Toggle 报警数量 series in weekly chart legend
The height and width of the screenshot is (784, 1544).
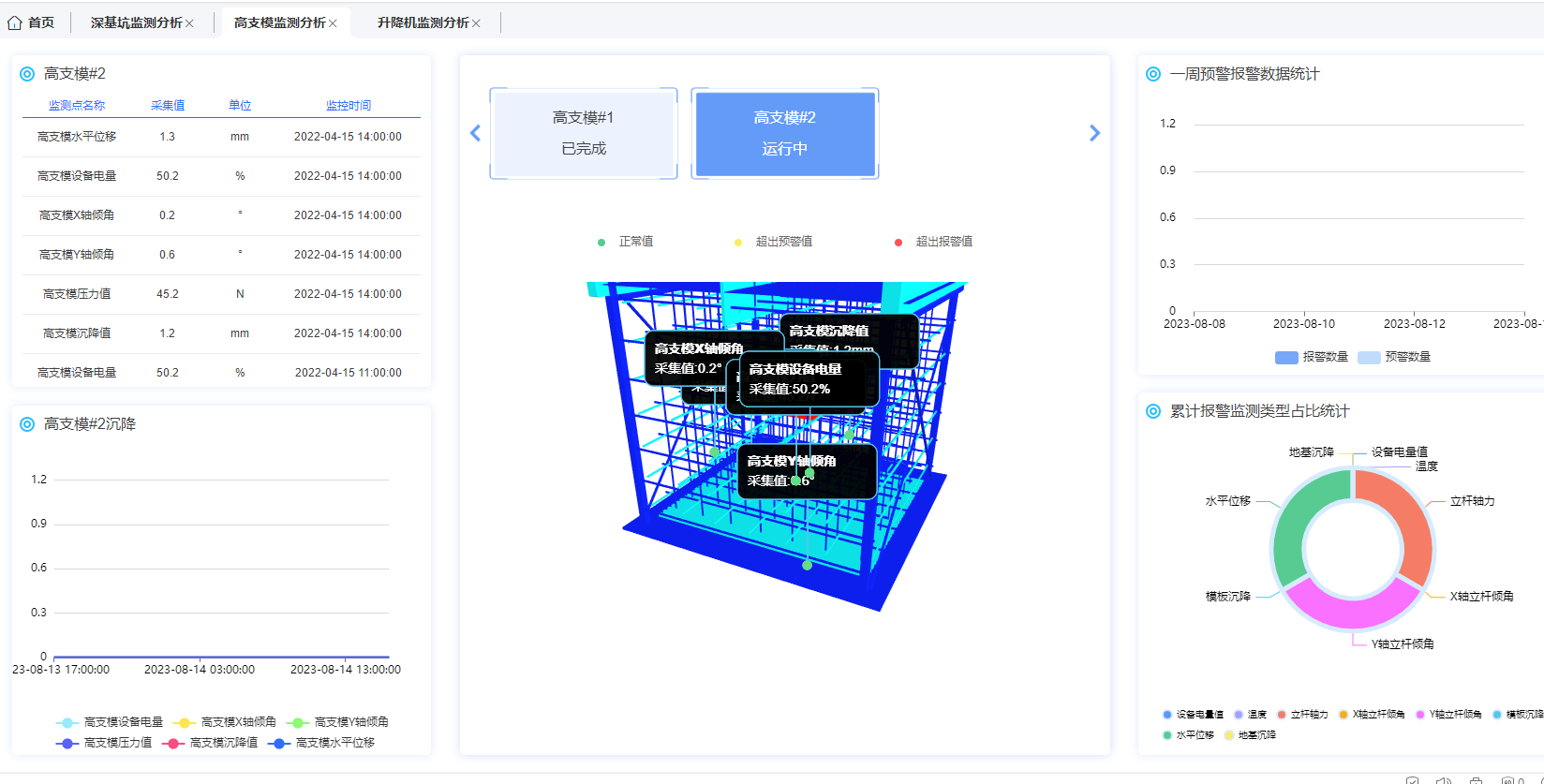coord(1312,357)
